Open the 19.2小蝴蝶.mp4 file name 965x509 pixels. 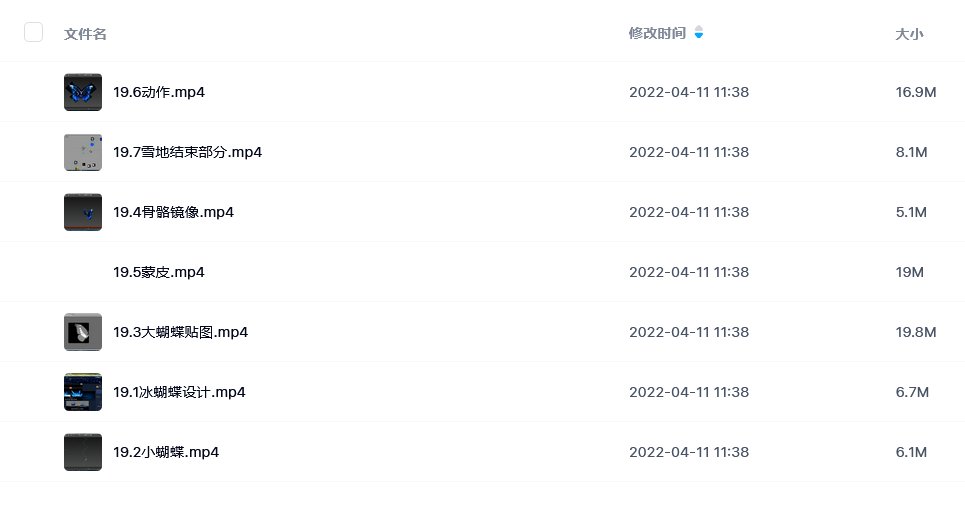166,452
